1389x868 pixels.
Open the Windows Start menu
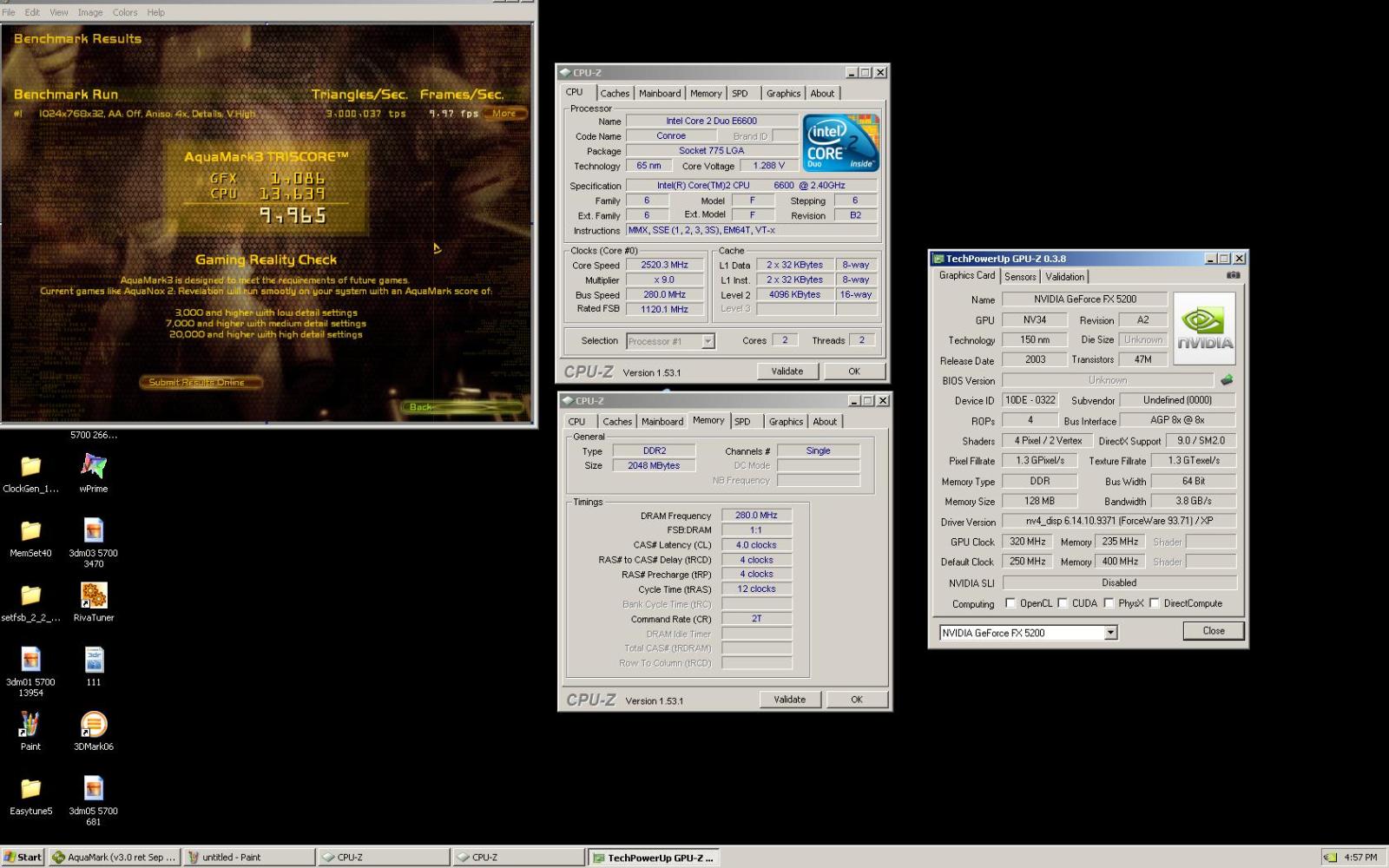[x=23, y=857]
